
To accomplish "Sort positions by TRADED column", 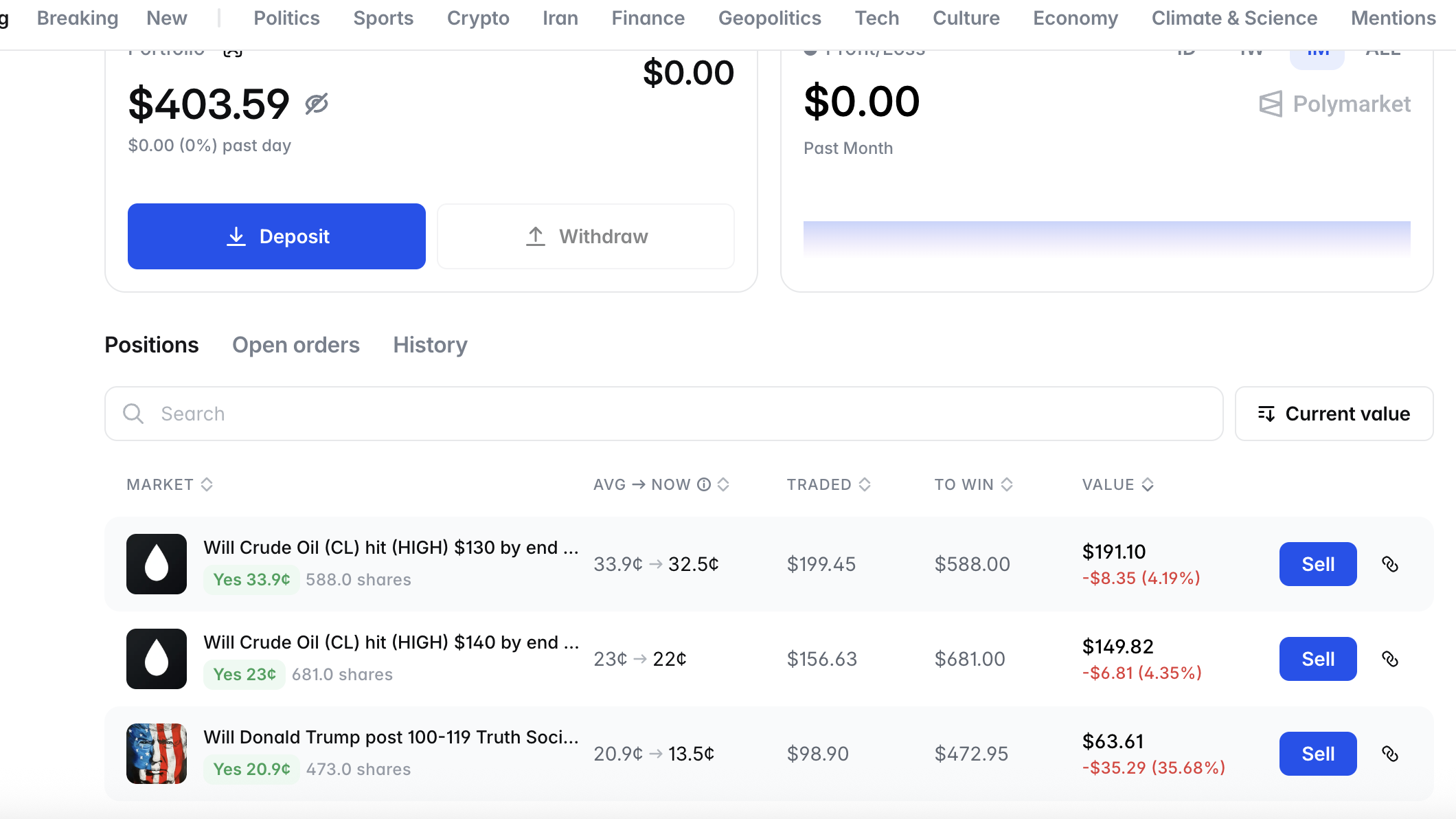I will (x=828, y=484).
